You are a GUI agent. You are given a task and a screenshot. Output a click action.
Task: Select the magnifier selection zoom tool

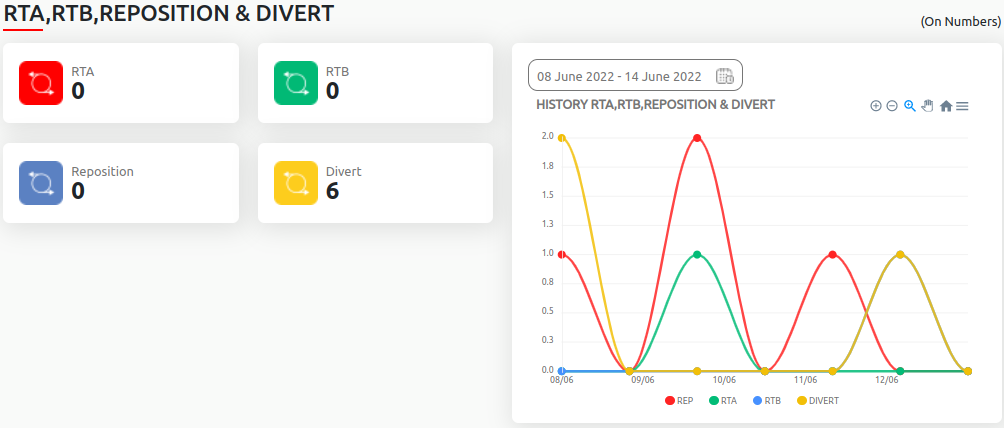pos(910,106)
